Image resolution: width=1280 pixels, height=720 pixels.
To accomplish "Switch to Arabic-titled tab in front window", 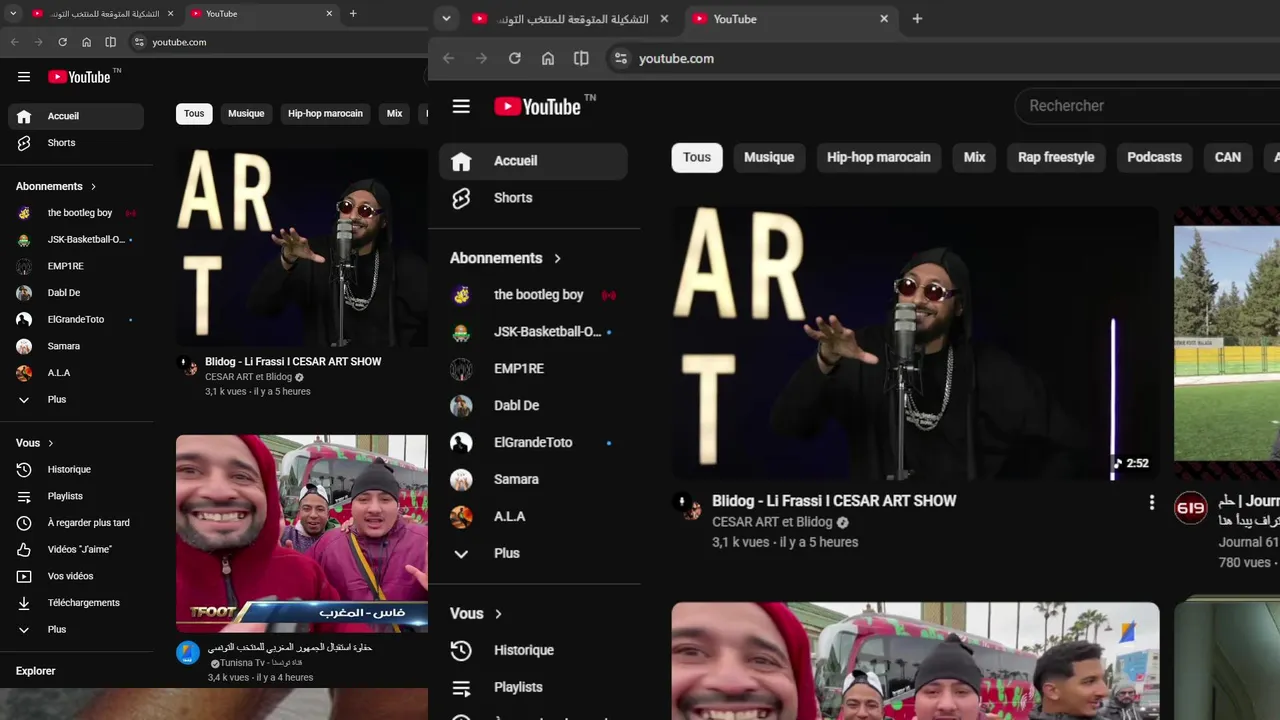I will 570,19.
